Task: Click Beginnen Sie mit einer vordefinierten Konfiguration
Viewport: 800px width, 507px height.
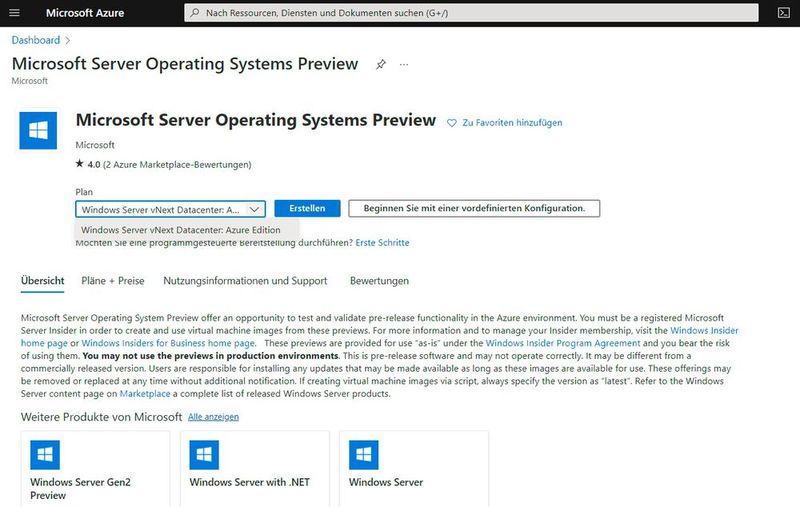Action: (474, 208)
